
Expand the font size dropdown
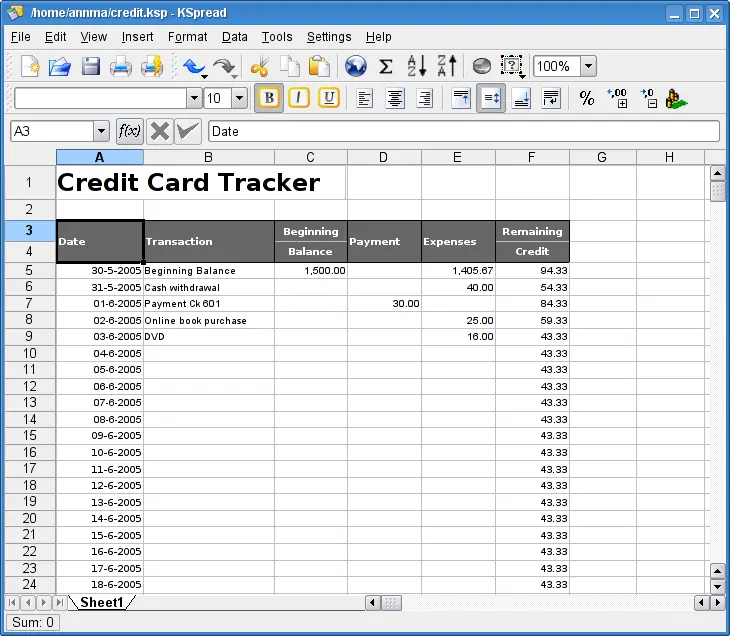pos(240,98)
